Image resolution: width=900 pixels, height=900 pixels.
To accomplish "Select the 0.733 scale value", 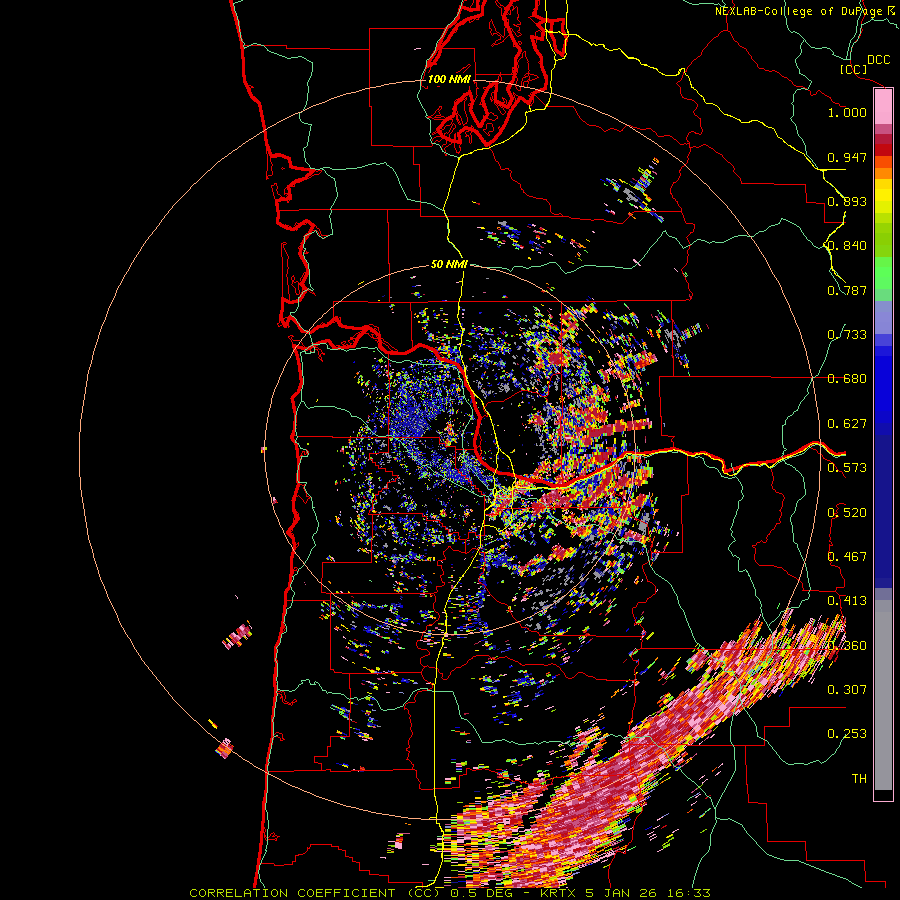I will click(847, 335).
